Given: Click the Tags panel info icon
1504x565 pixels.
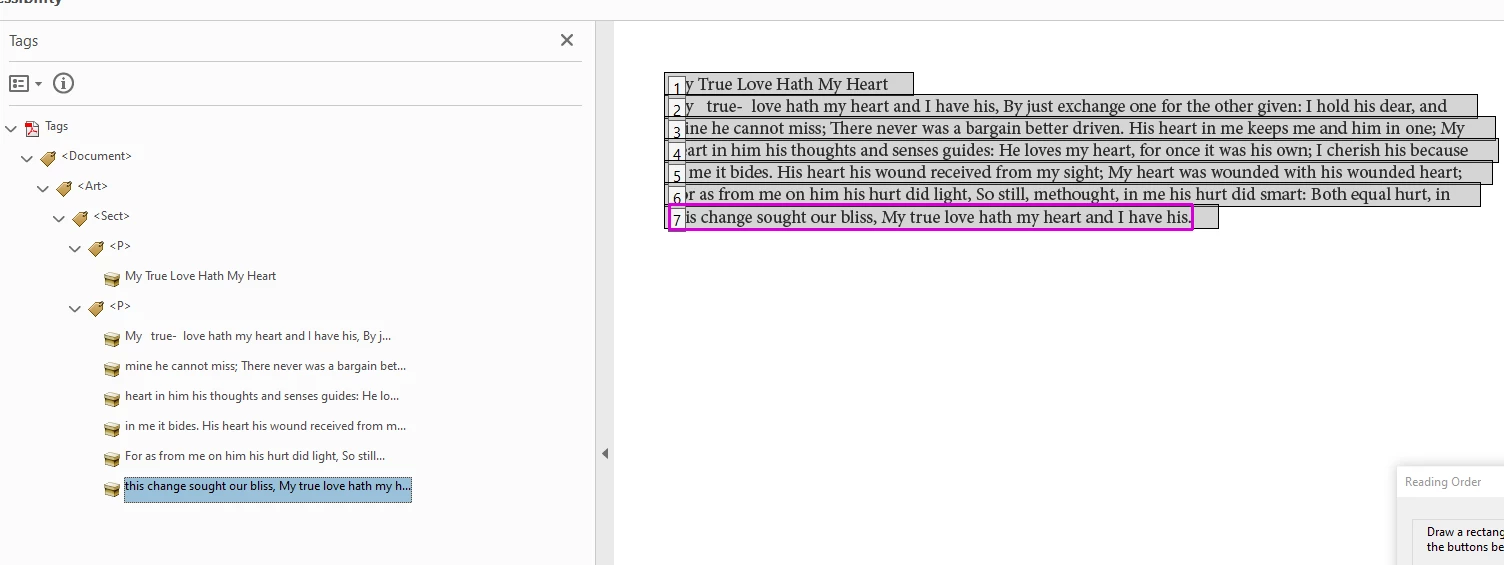Looking at the screenshot, I should pos(64,83).
